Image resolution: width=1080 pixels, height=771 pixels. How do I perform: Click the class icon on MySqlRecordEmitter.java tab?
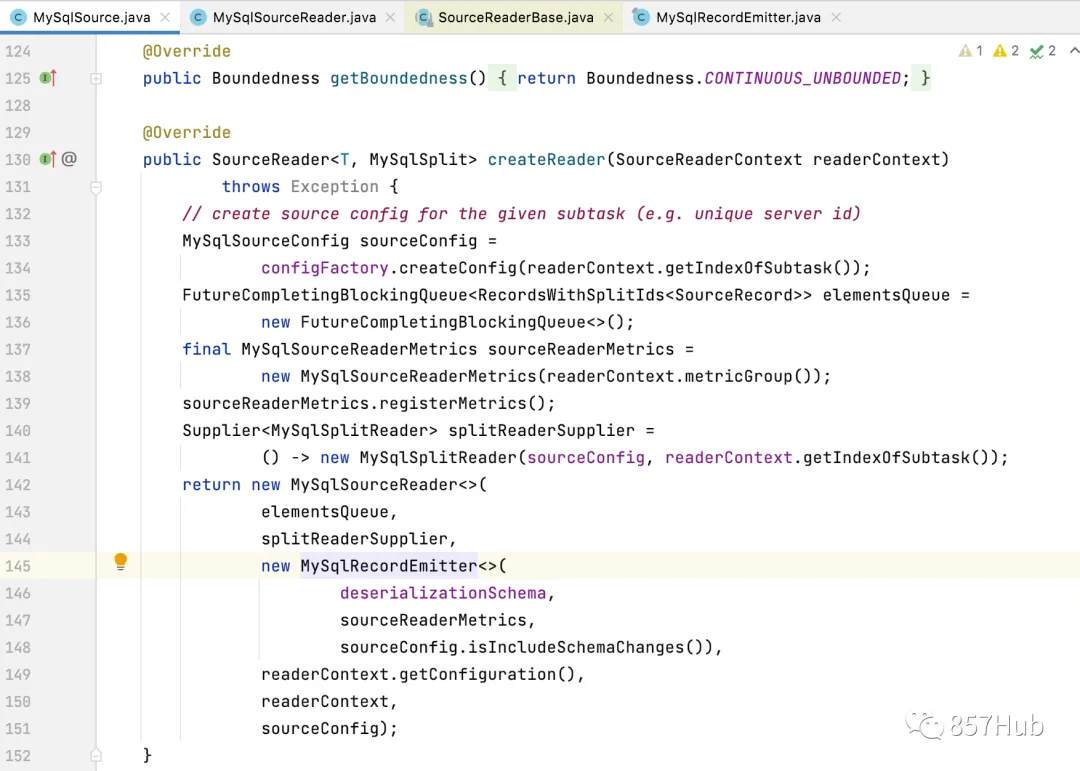point(641,17)
